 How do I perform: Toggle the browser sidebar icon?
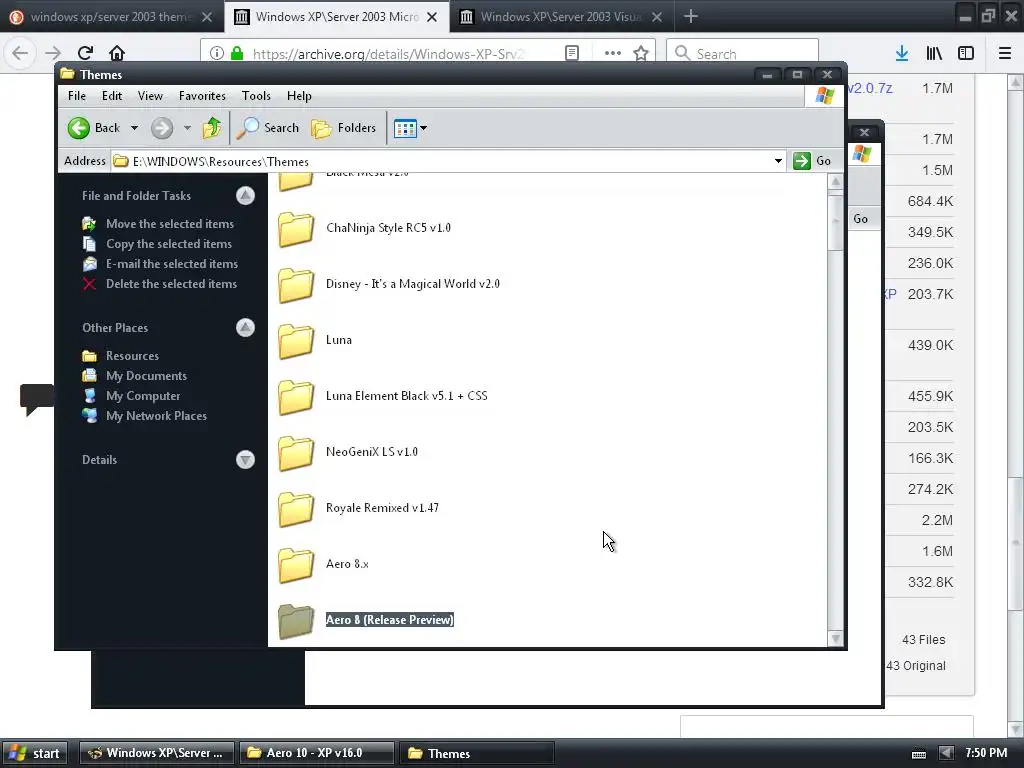point(966,54)
